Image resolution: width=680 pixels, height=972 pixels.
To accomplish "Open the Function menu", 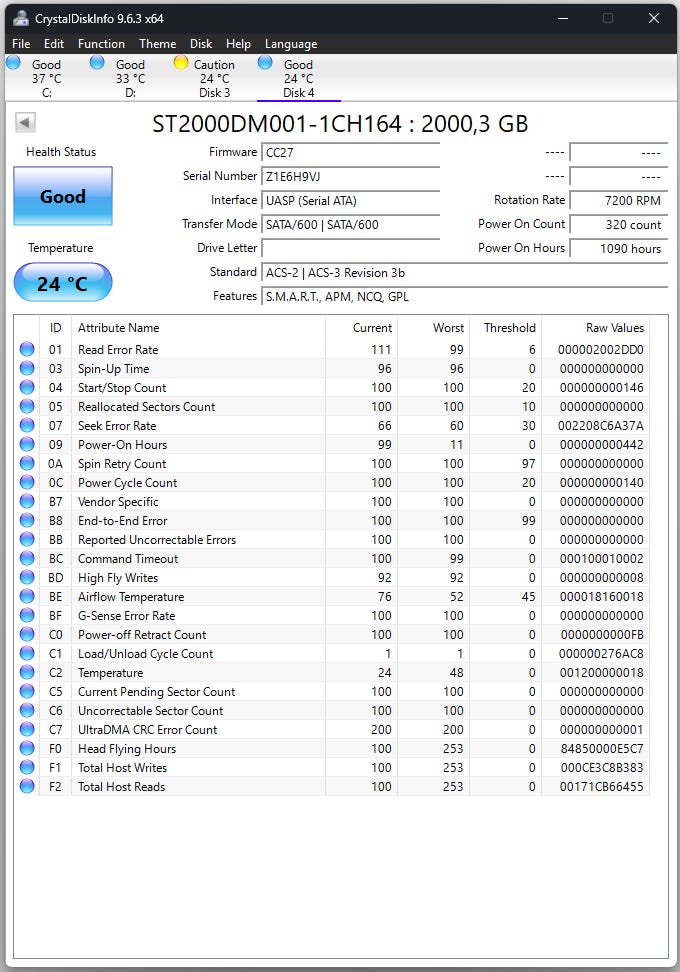I will point(101,44).
